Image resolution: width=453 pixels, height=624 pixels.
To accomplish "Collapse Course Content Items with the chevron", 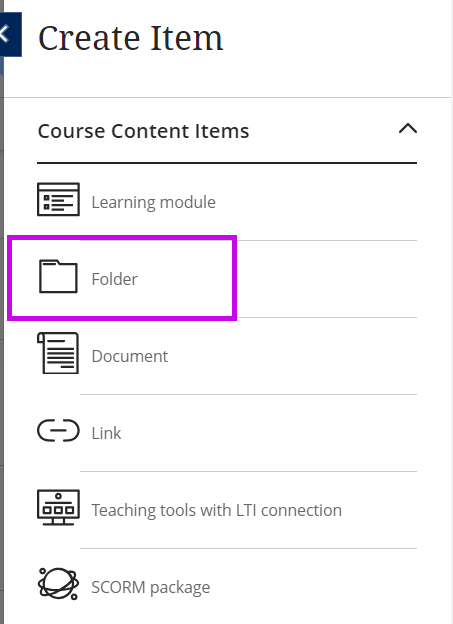I will [x=408, y=129].
